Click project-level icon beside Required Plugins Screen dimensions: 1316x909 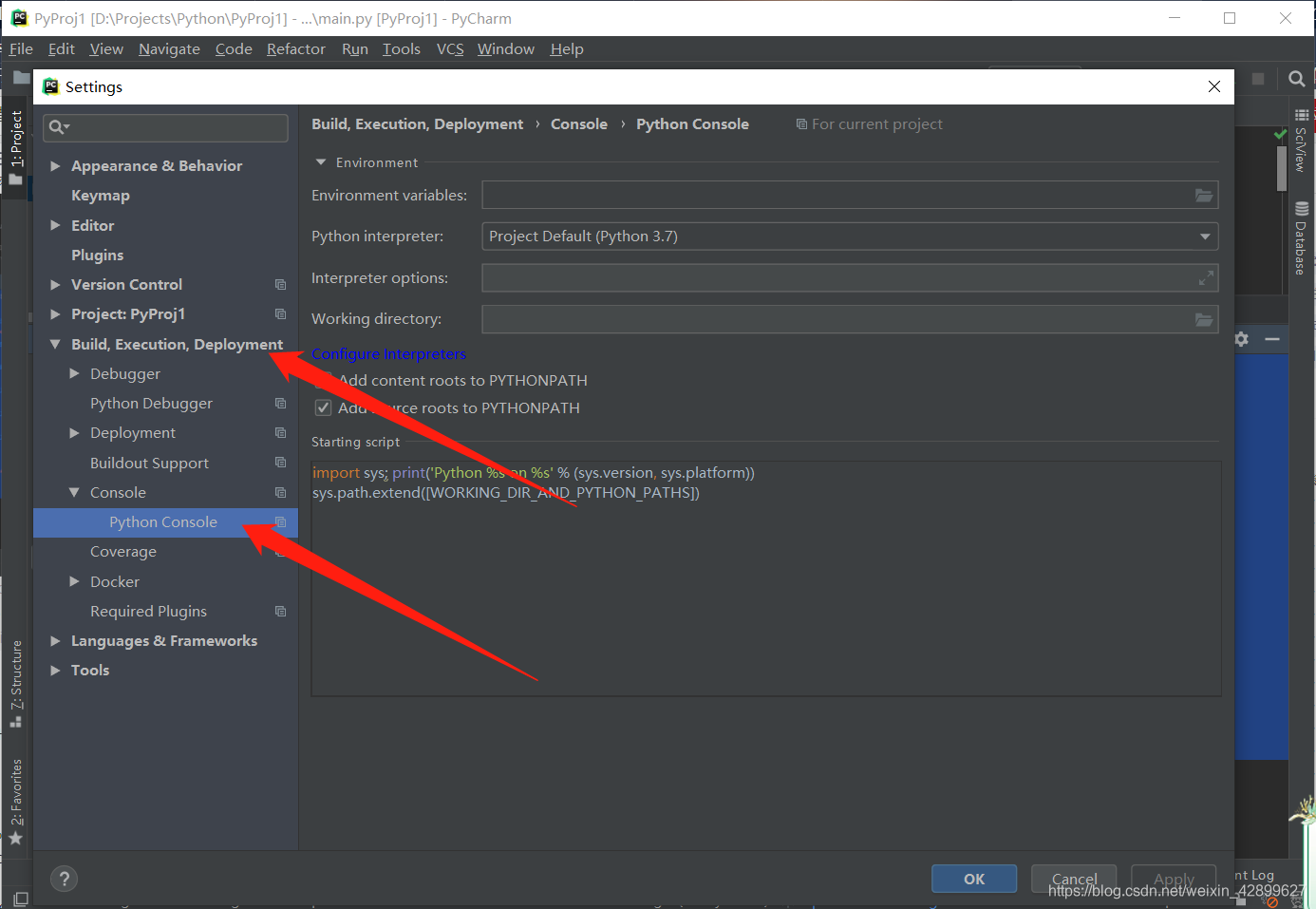[280, 612]
